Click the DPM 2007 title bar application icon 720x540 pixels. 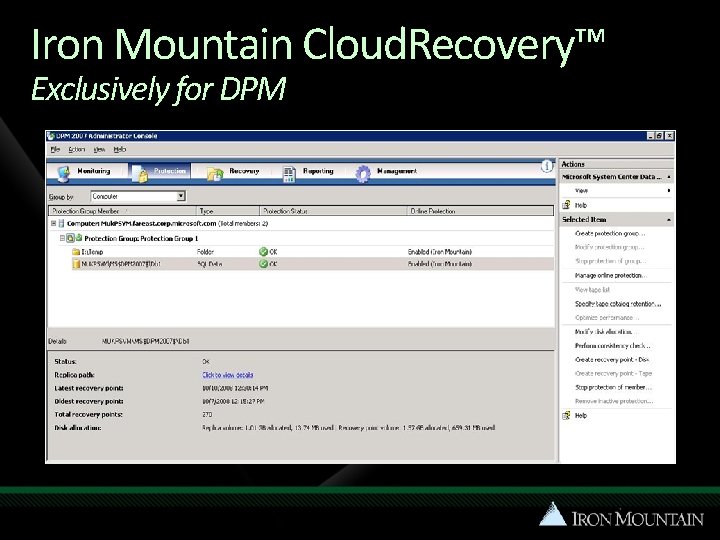tap(51, 136)
